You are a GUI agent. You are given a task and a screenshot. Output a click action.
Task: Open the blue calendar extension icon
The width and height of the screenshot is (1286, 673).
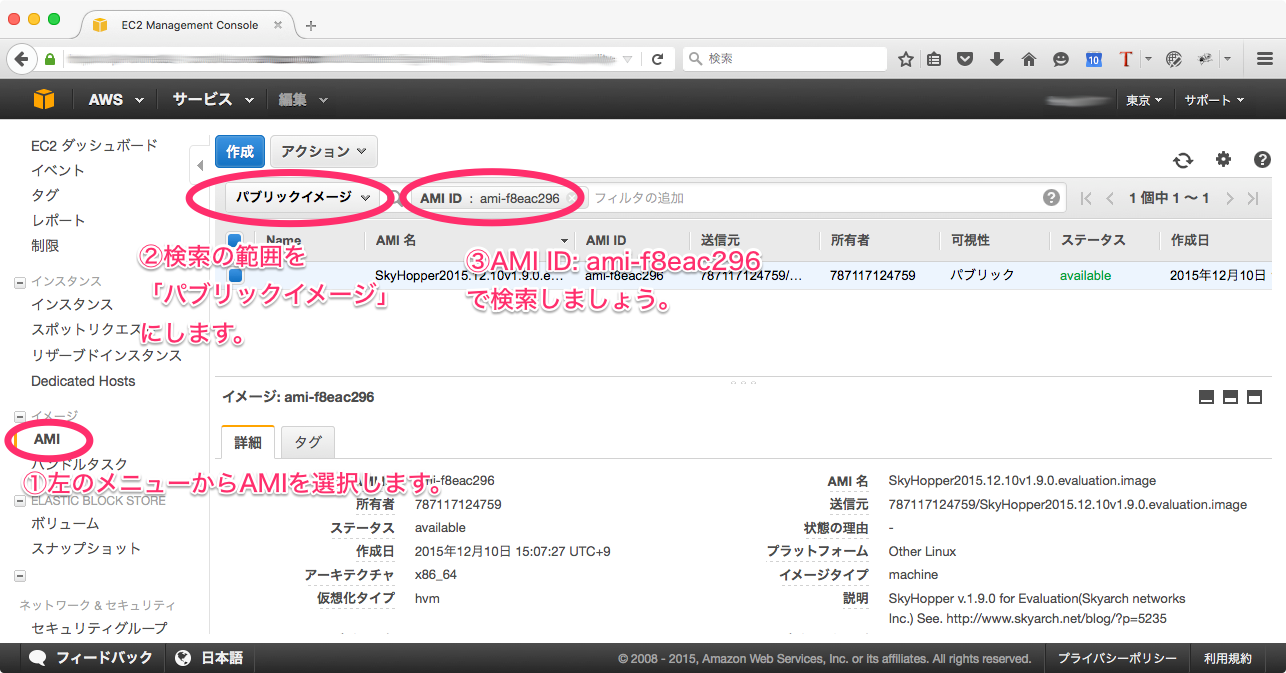coord(1094,59)
